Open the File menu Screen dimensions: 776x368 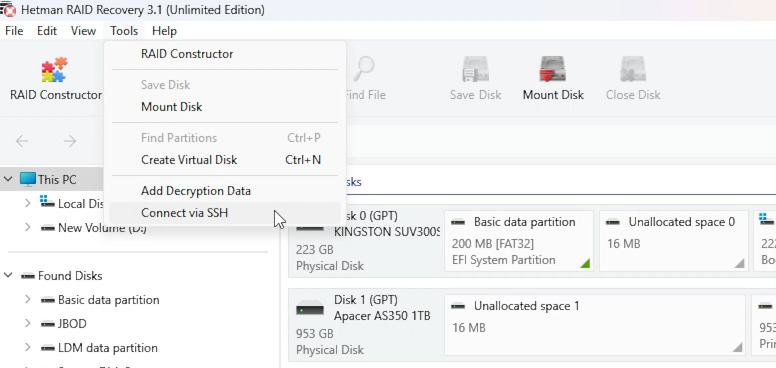[x=14, y=31]
